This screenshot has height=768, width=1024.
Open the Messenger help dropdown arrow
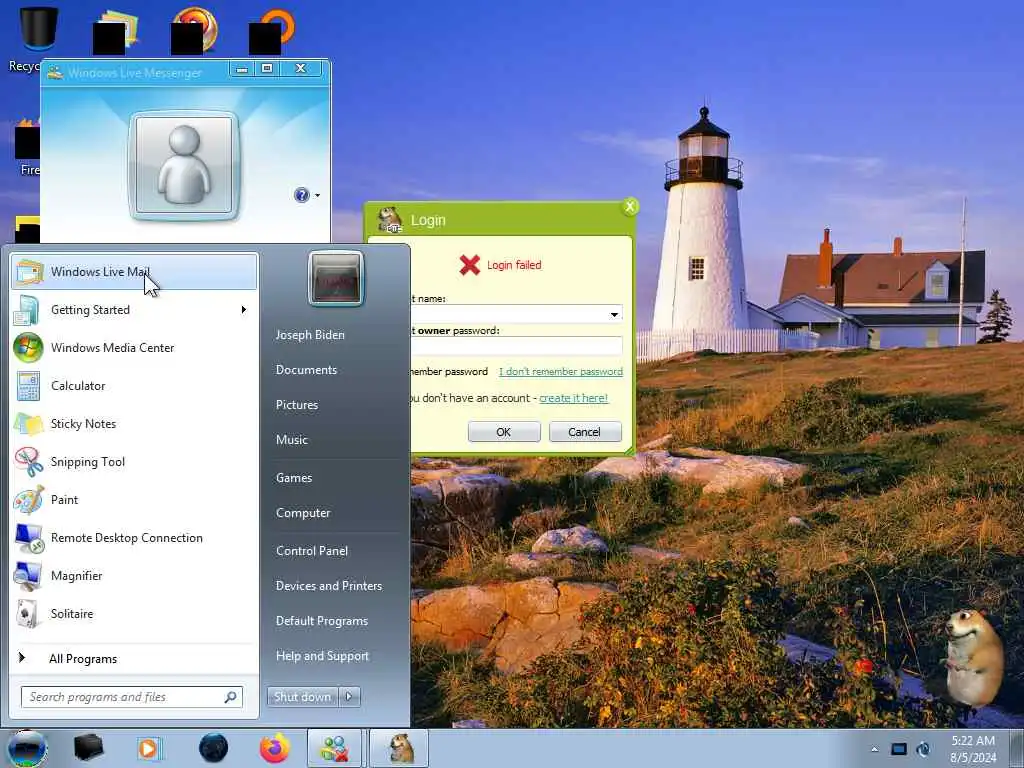click(x=317, y=195)
